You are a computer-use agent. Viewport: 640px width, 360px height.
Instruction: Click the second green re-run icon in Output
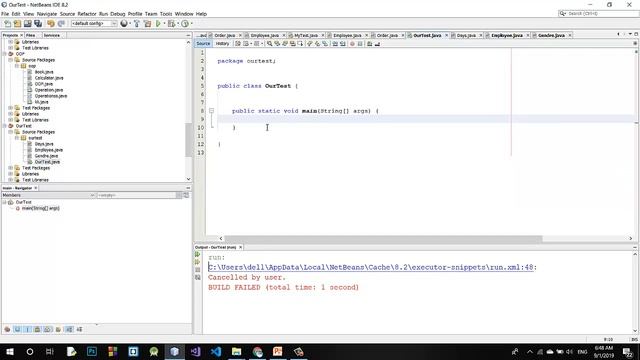(x=198, y=262)
